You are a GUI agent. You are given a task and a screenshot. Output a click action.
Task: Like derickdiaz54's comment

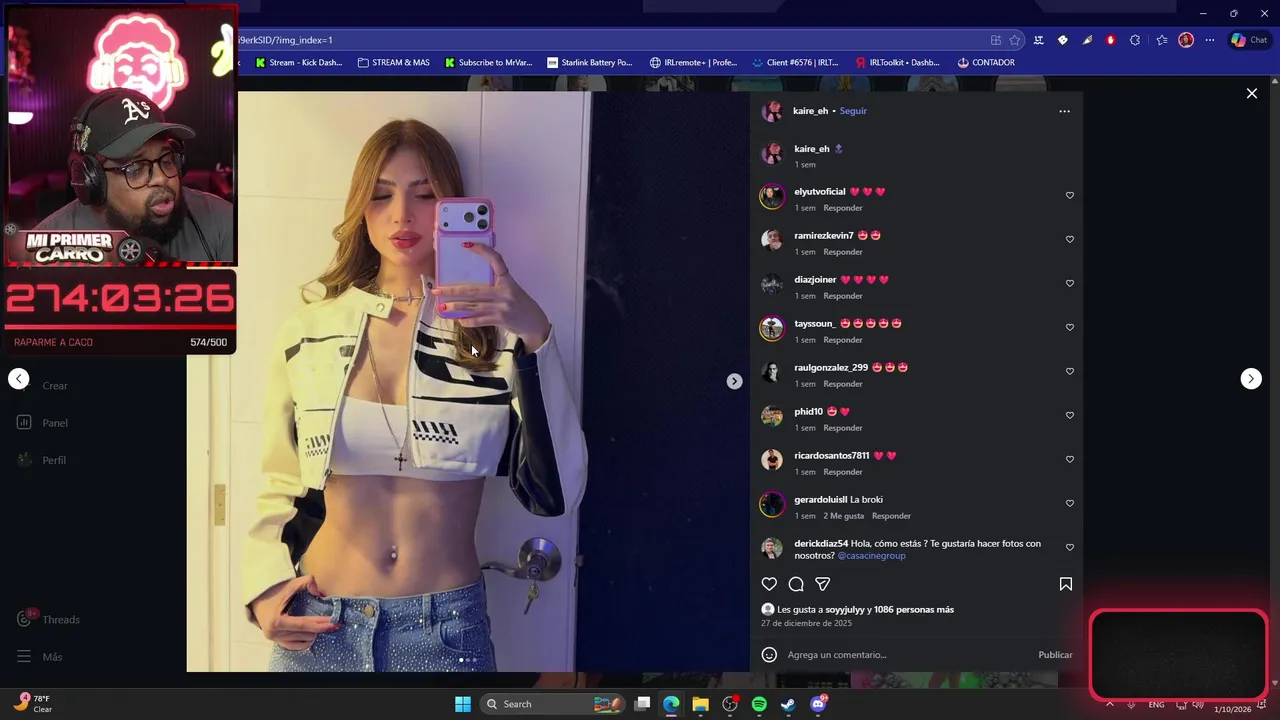pyautogui.click(x=1069, y=547)
